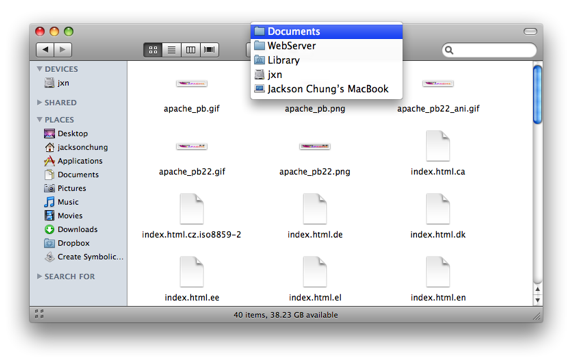The width and height of the screenshot is (580, 363).
Task: Select the apache_pb22_ani.gif file thumbnail
Action: point(438,84)
